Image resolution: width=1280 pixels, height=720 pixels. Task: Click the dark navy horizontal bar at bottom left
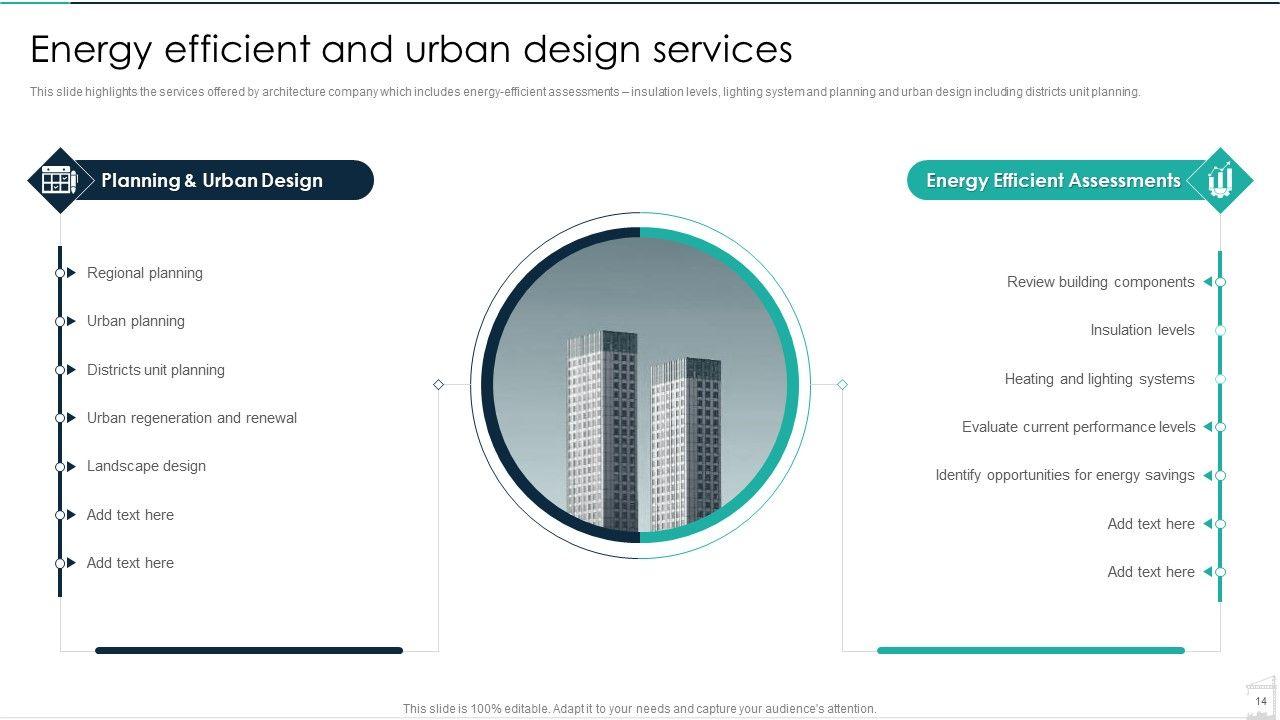point(249,651)
